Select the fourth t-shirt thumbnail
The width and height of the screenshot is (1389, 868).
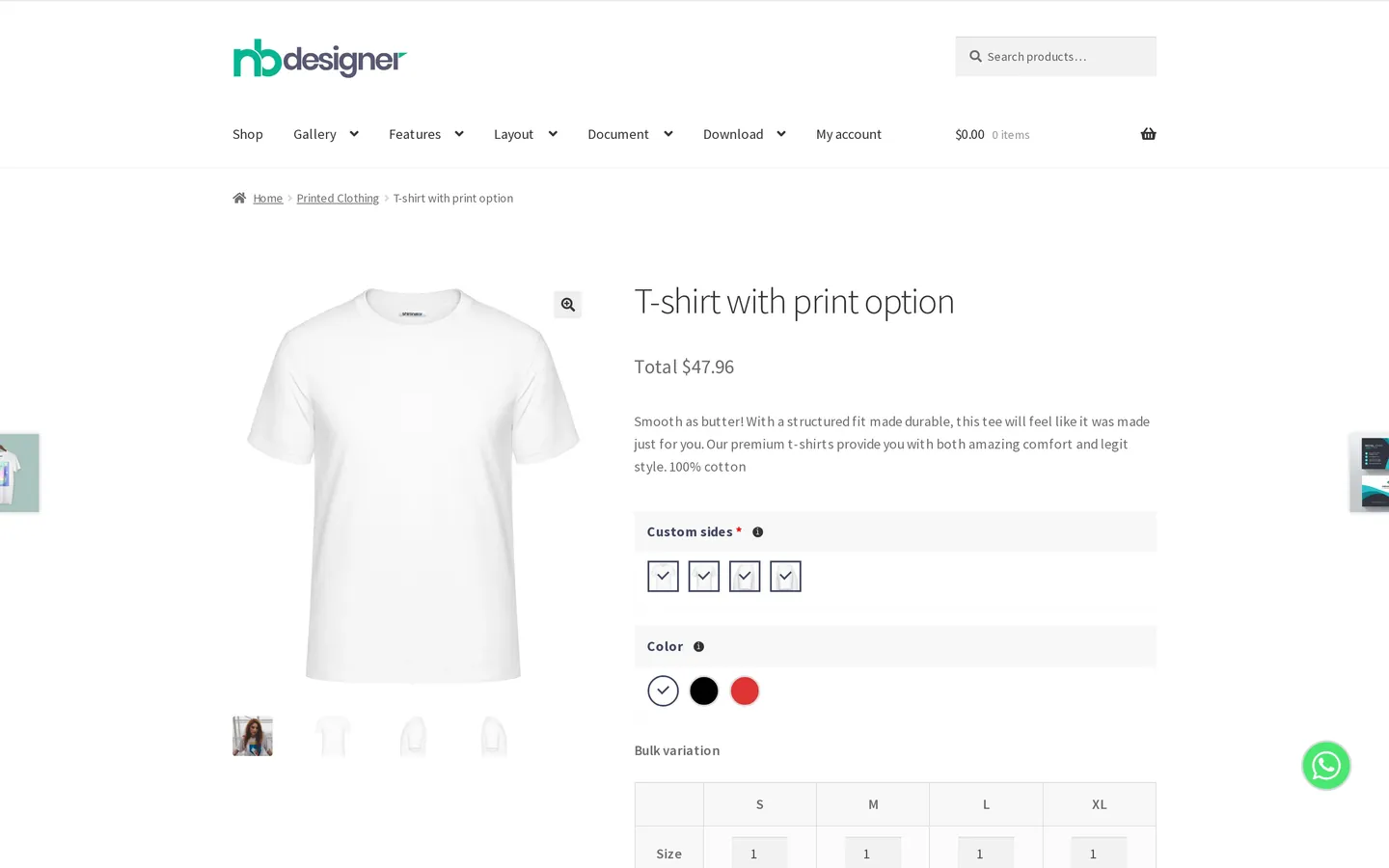[493, 736]
